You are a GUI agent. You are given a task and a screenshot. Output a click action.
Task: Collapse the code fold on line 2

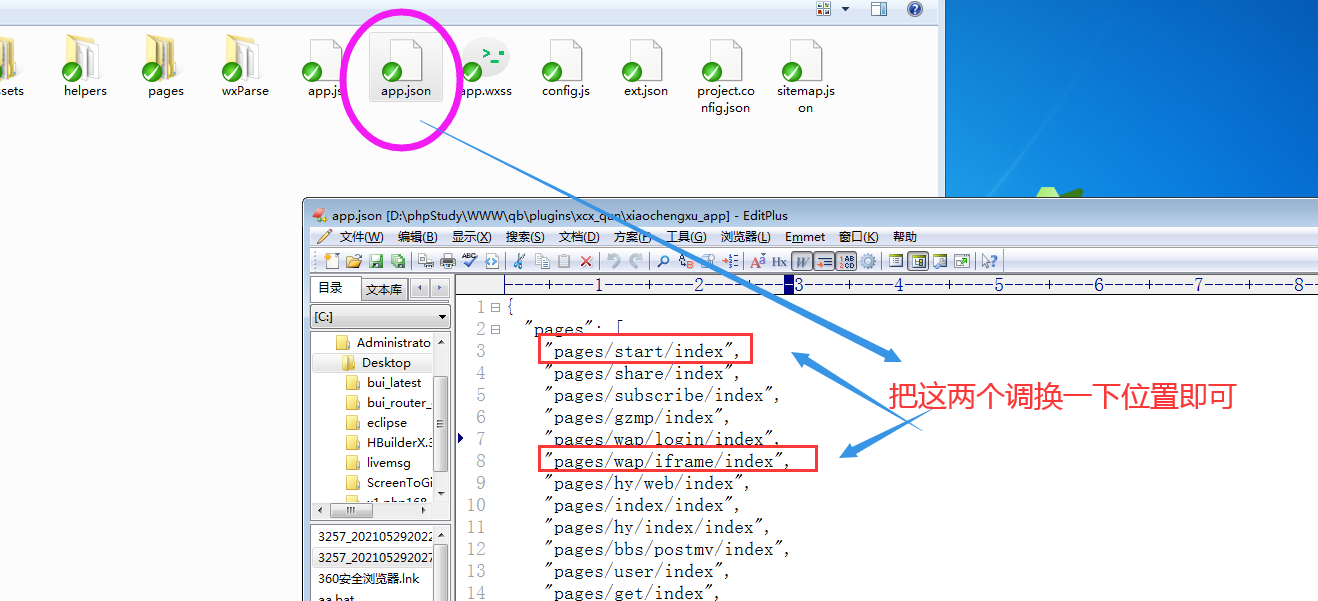pyautogui.click(x=495, y=329)
